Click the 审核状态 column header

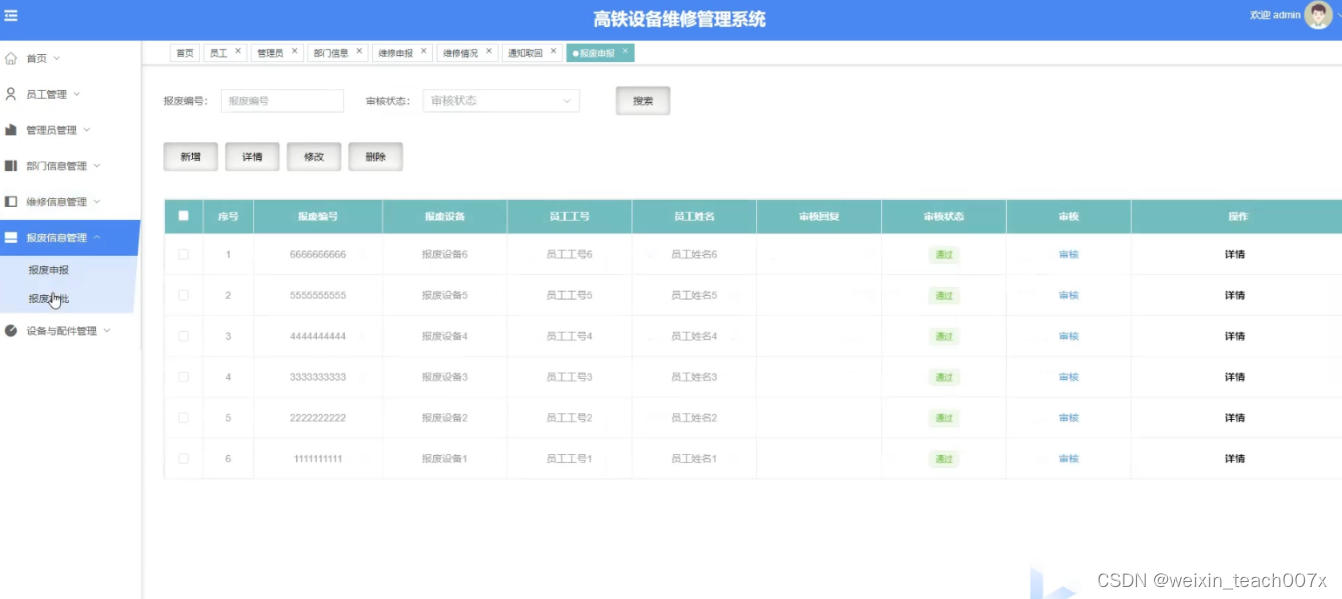(x=944, y=216)
